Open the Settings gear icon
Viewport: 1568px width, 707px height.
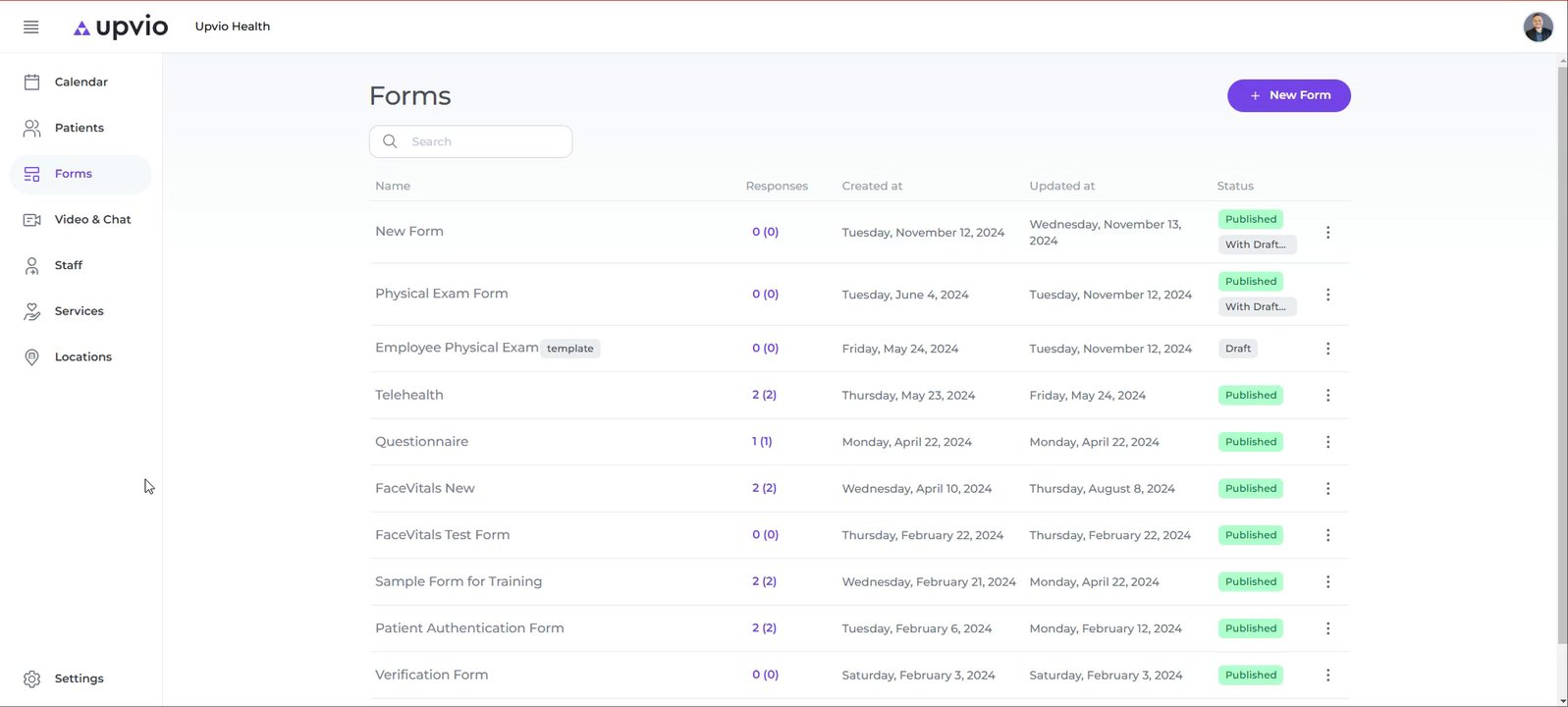[x=31, y=679]
